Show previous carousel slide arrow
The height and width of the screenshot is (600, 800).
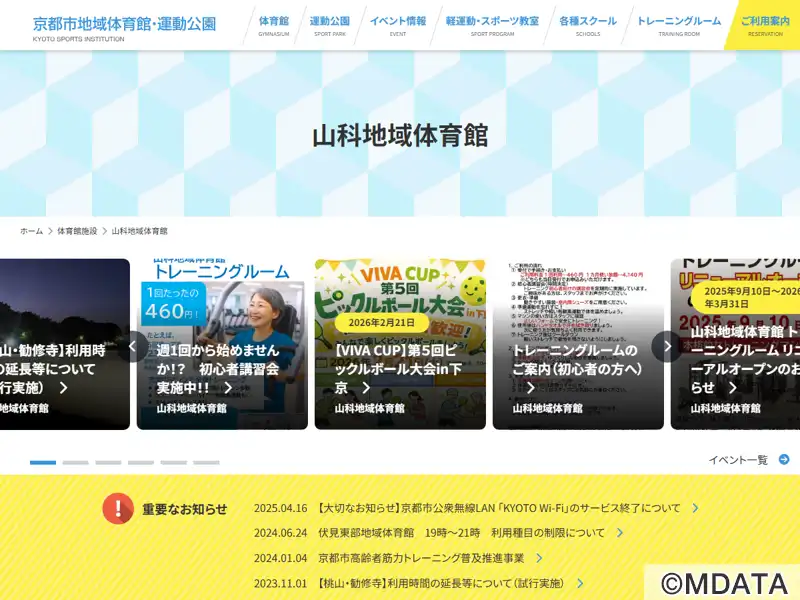pos(132,346)
